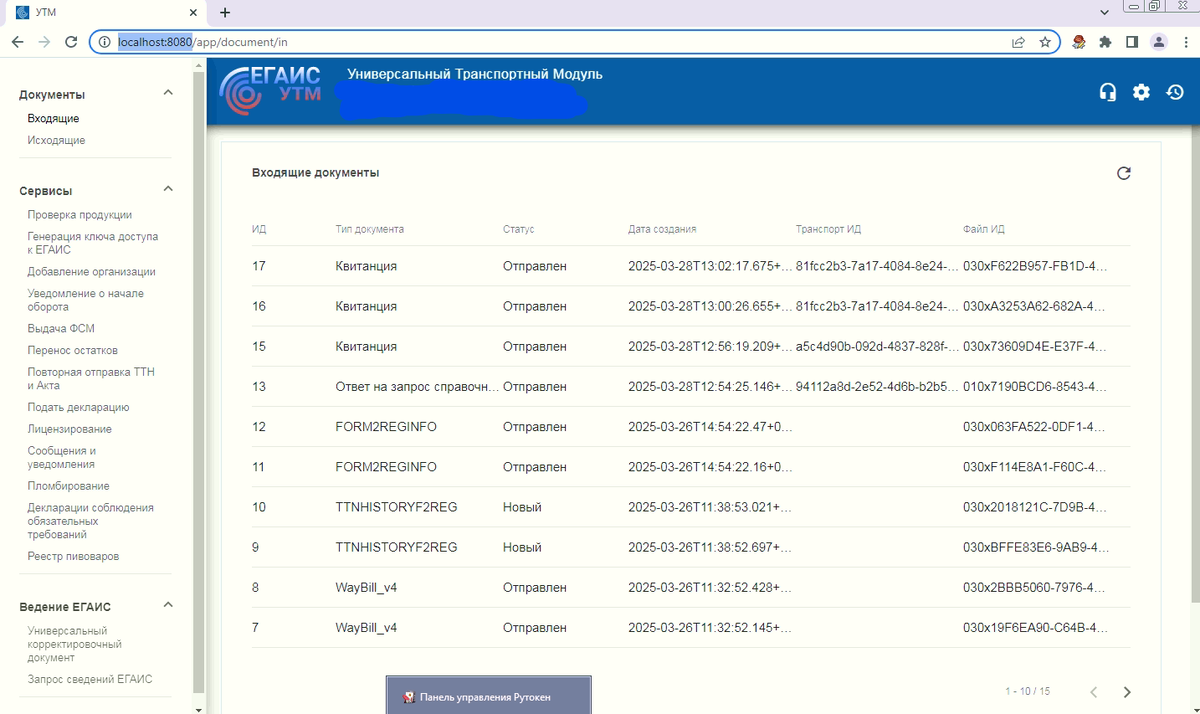This screenshot has width=1200, height=714.
Task: Open Панель управления Рутокен from the taskbar
Action: [488, 695]
